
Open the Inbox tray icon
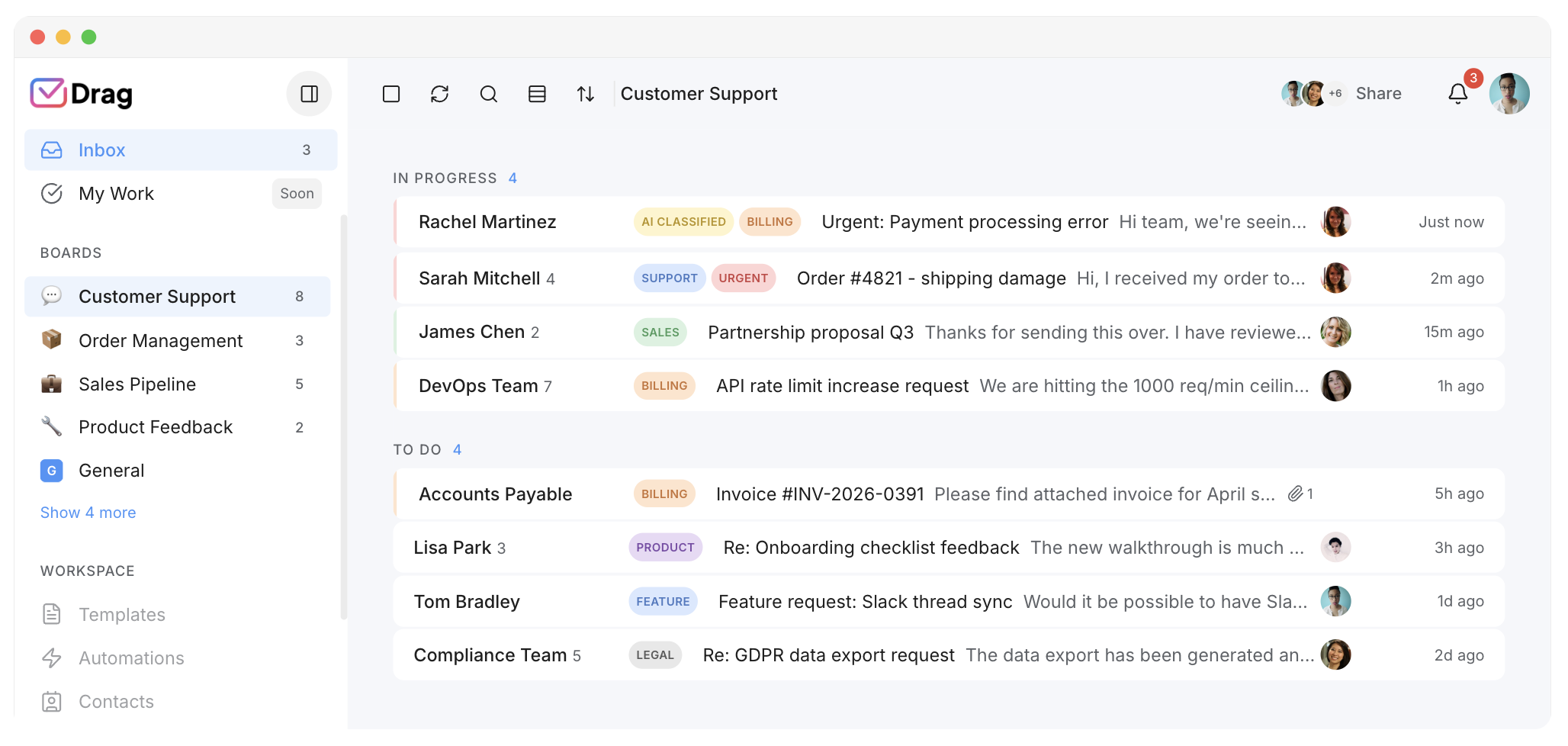[x=52, y=150]
